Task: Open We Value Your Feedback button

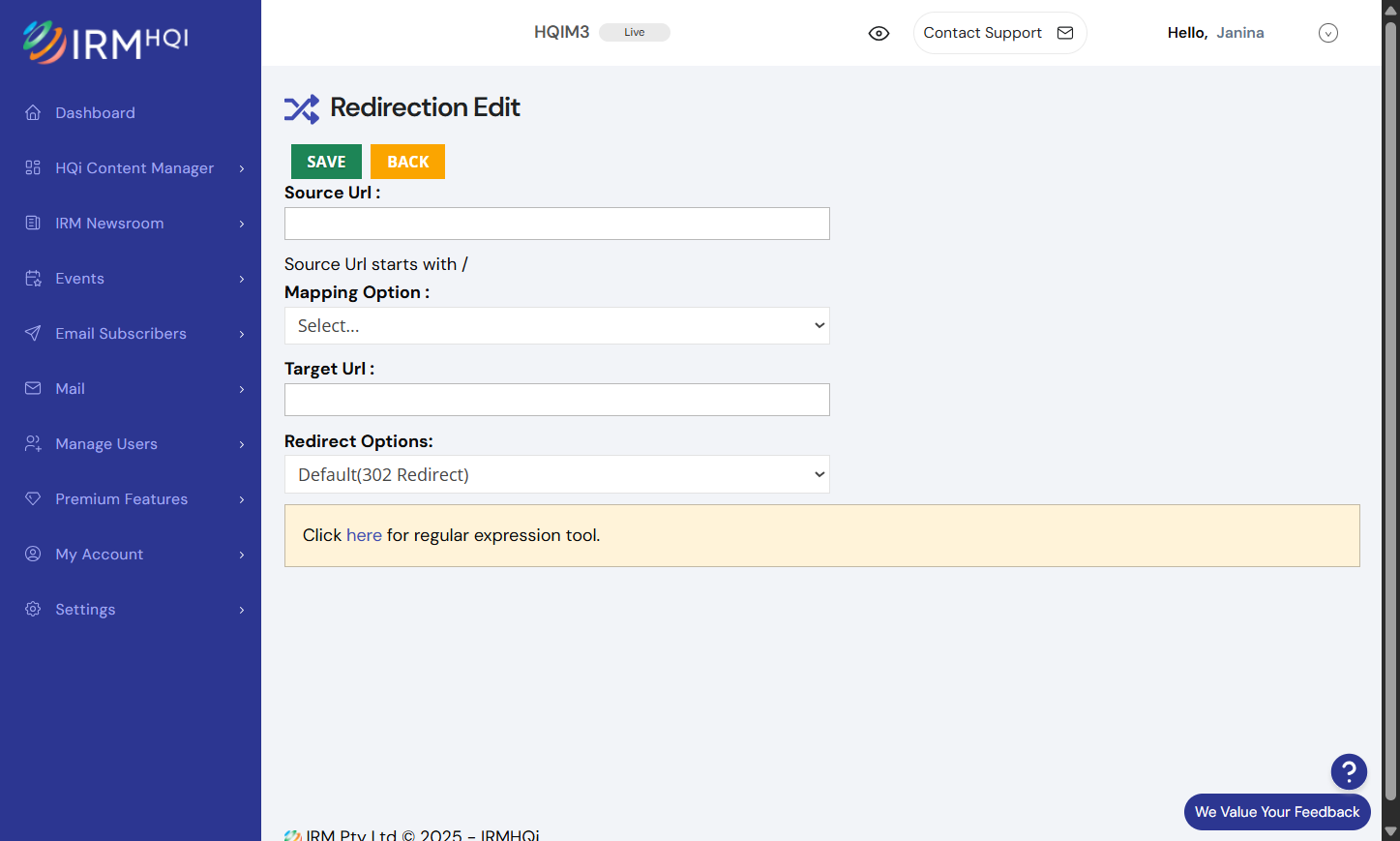Action: pos(1277,812)
